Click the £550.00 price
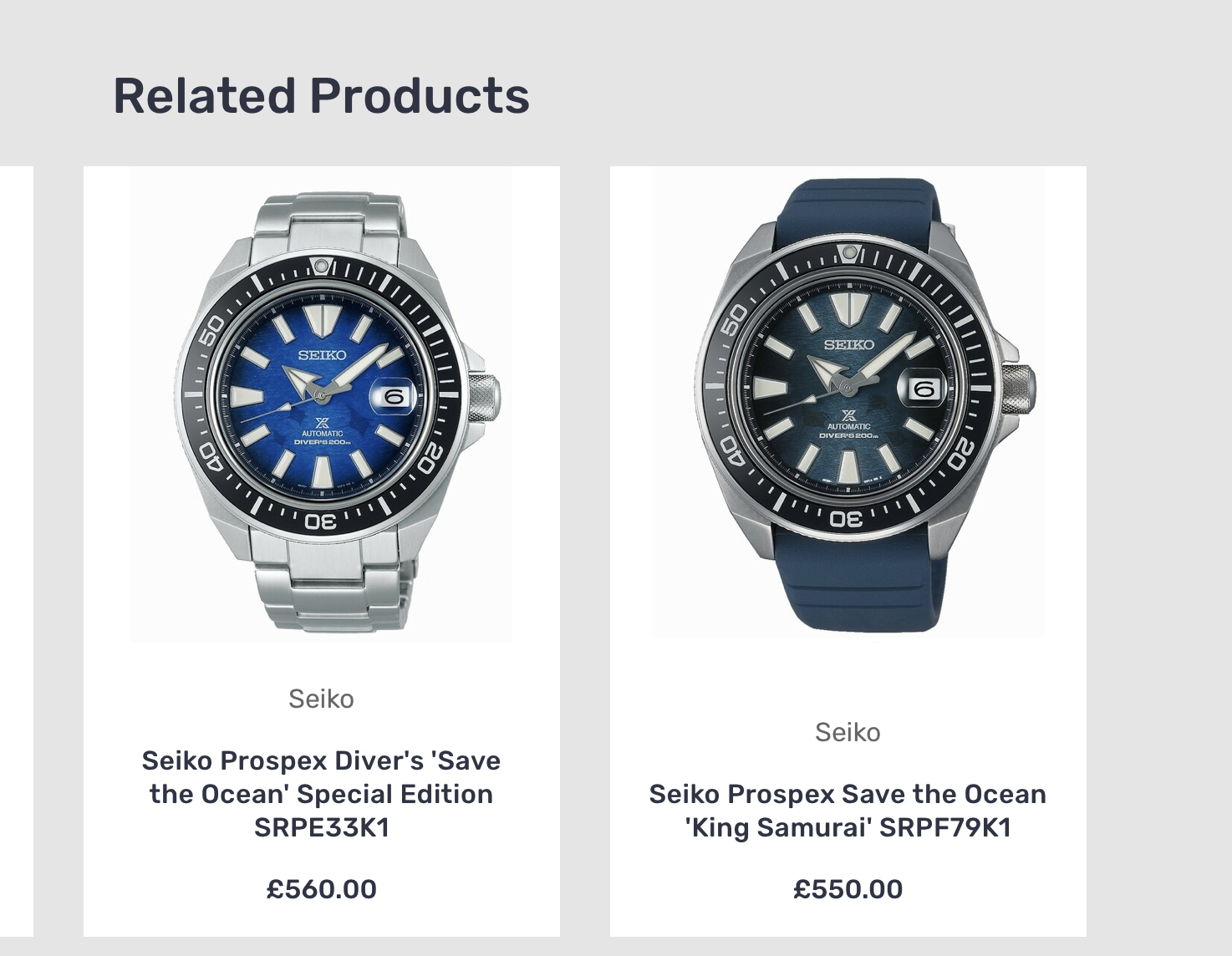The image size is (1232, 956). (x=848, y=889)
